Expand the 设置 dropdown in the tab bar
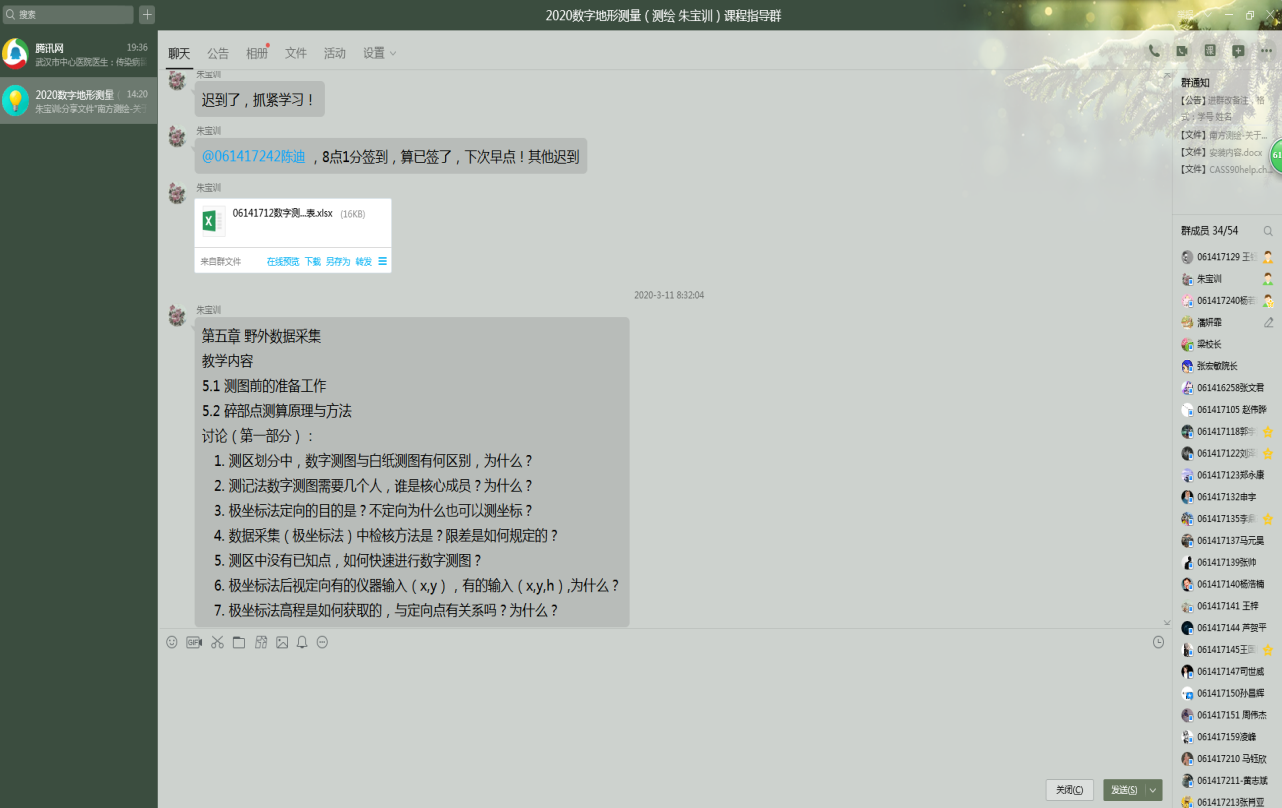 coord(380,53)
